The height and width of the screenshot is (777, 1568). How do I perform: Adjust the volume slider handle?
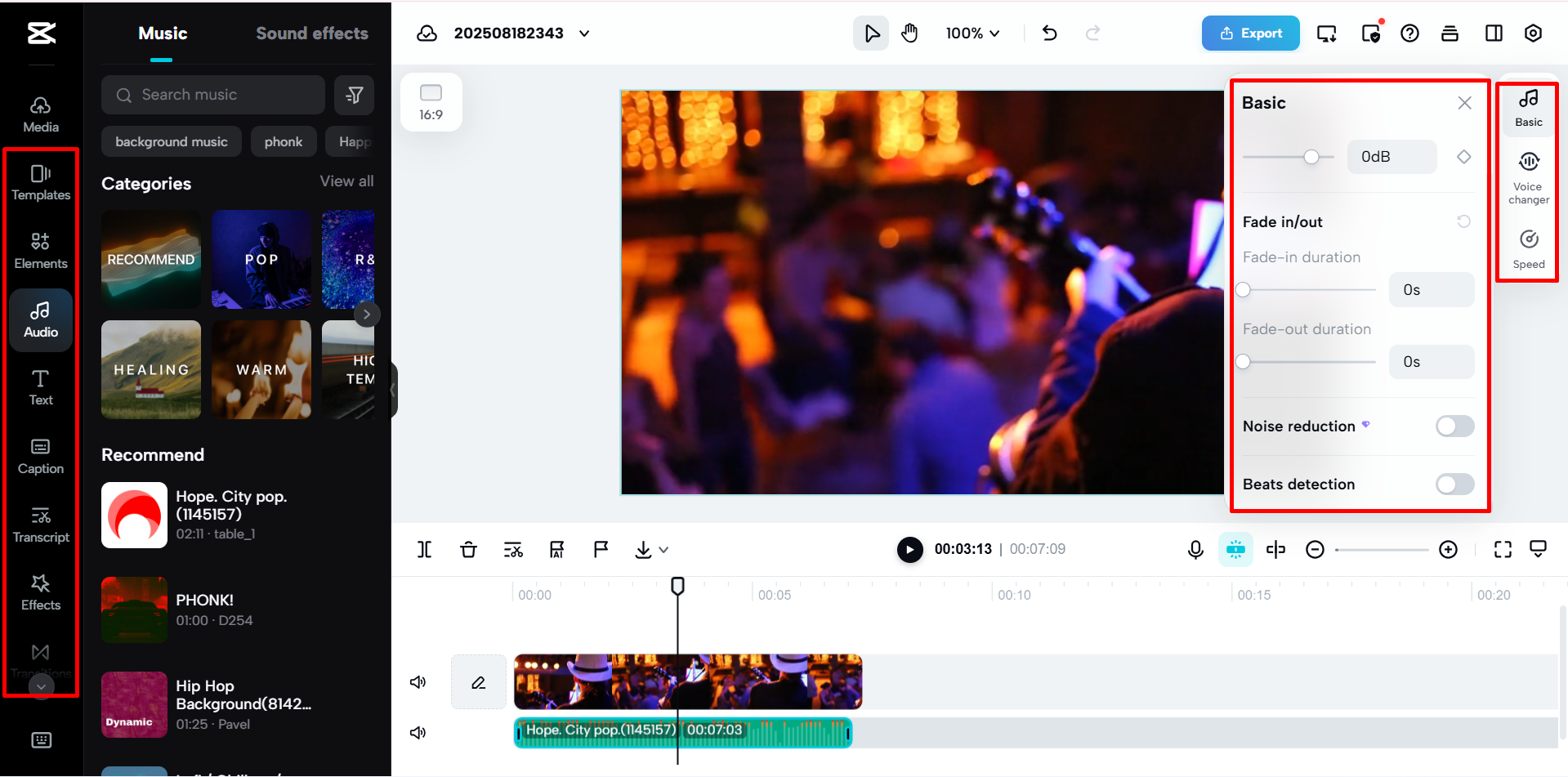point(1311,157)
